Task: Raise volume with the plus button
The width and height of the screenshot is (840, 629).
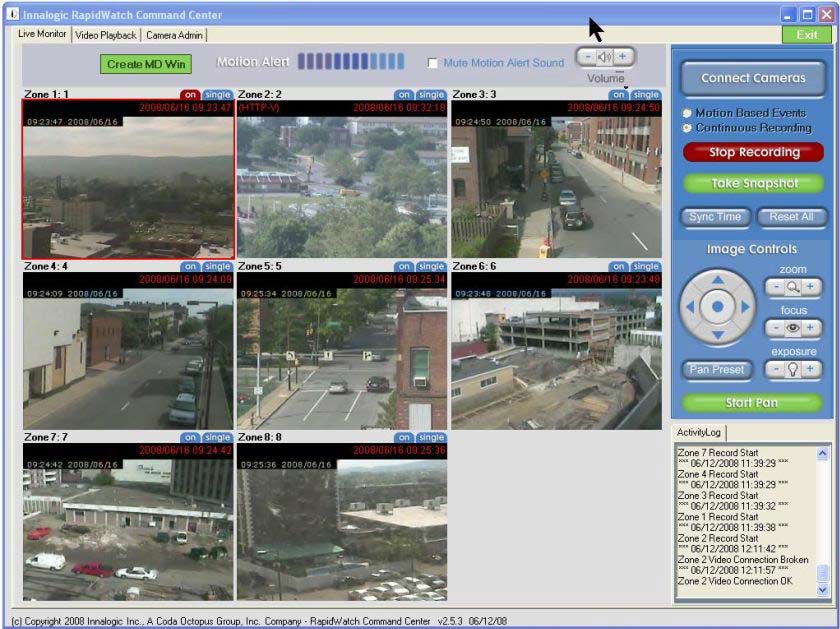Action: (622, 56)
